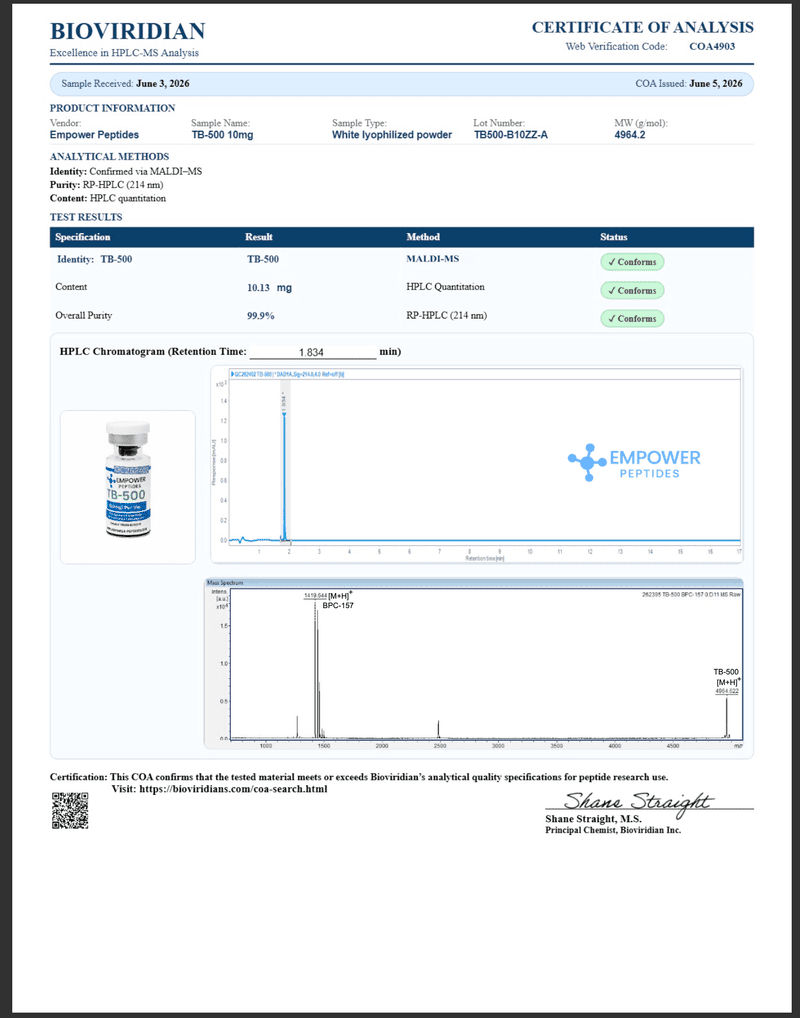
Task: Select the MW value 4964.2
Action: click(x=629, y=135)
